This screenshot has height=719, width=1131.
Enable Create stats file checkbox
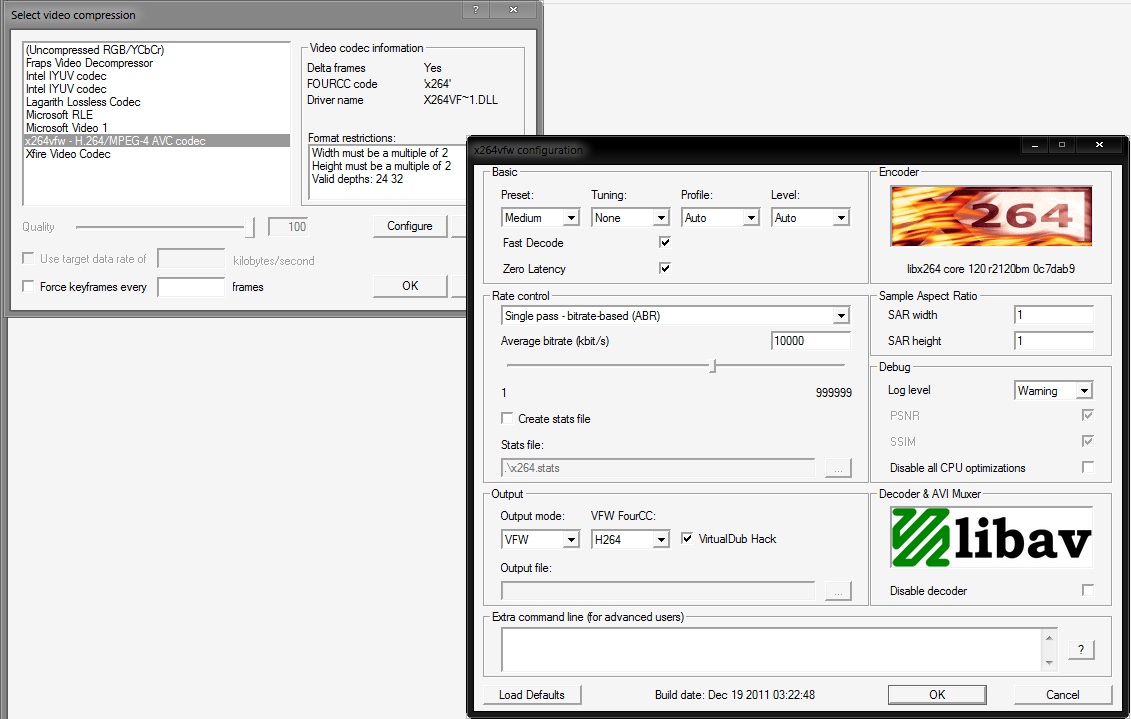pos(507,418)
